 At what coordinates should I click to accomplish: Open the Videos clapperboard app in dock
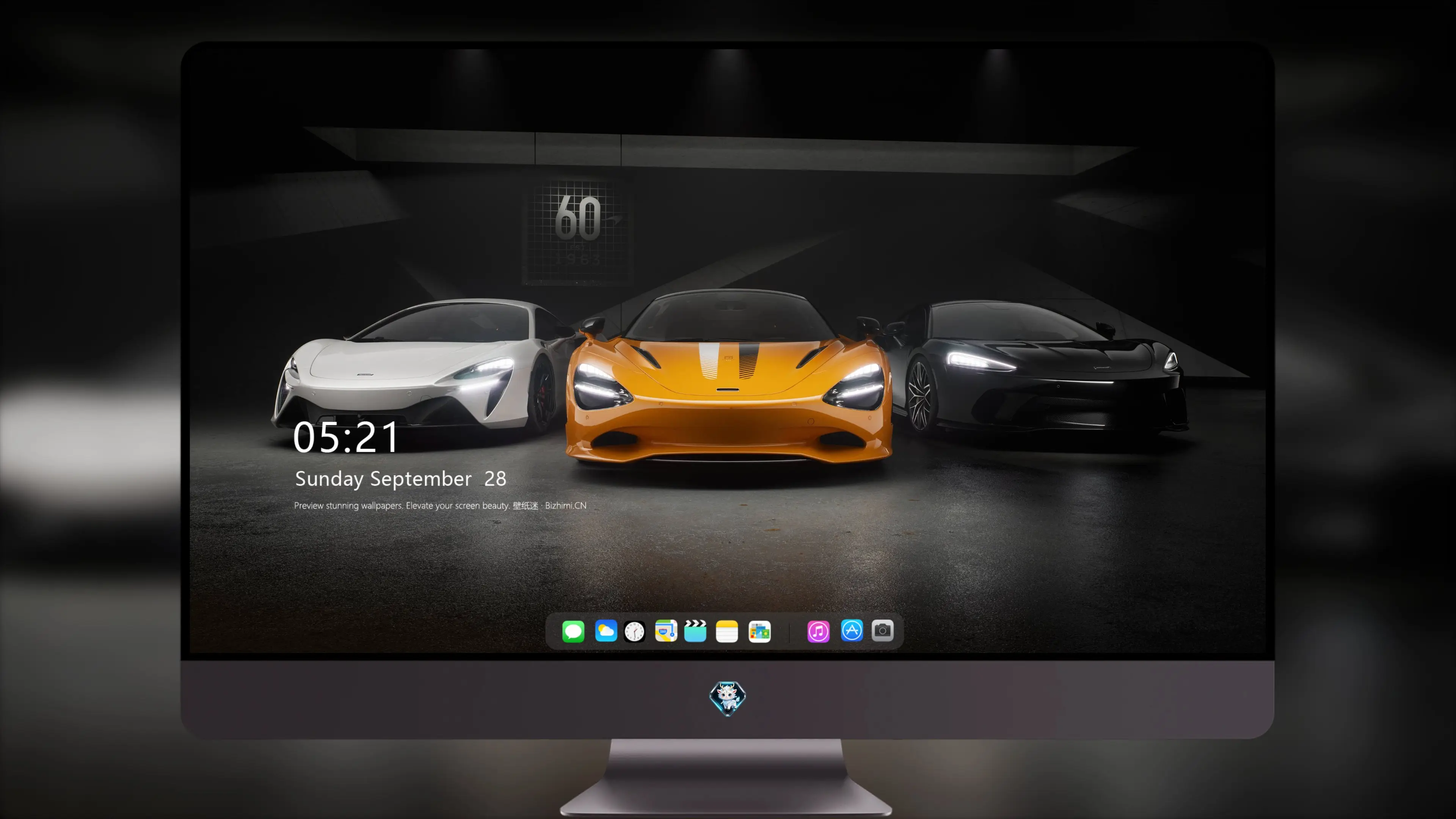tap(695, 631)
